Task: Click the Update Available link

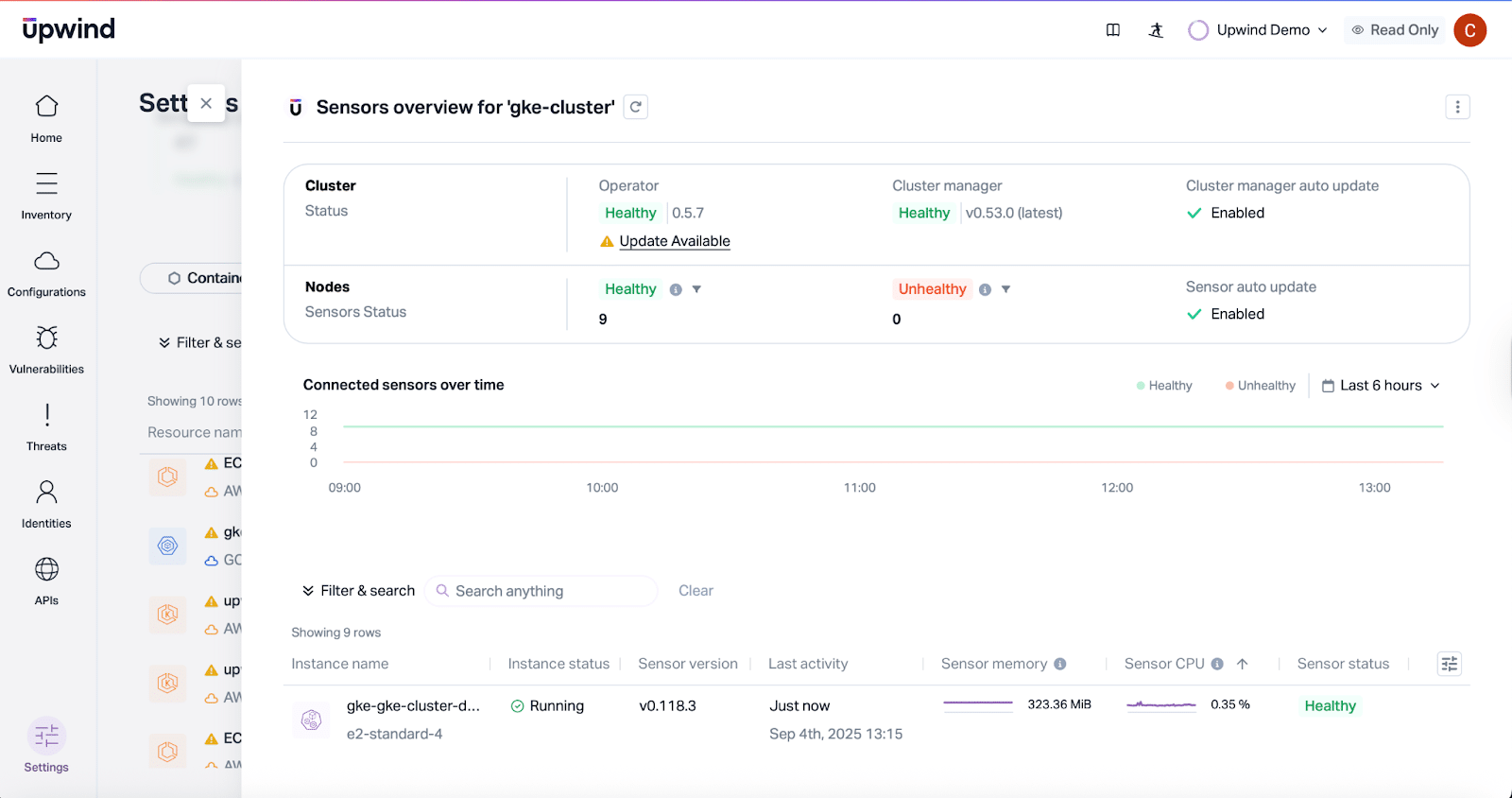Action: pos(675,241)
